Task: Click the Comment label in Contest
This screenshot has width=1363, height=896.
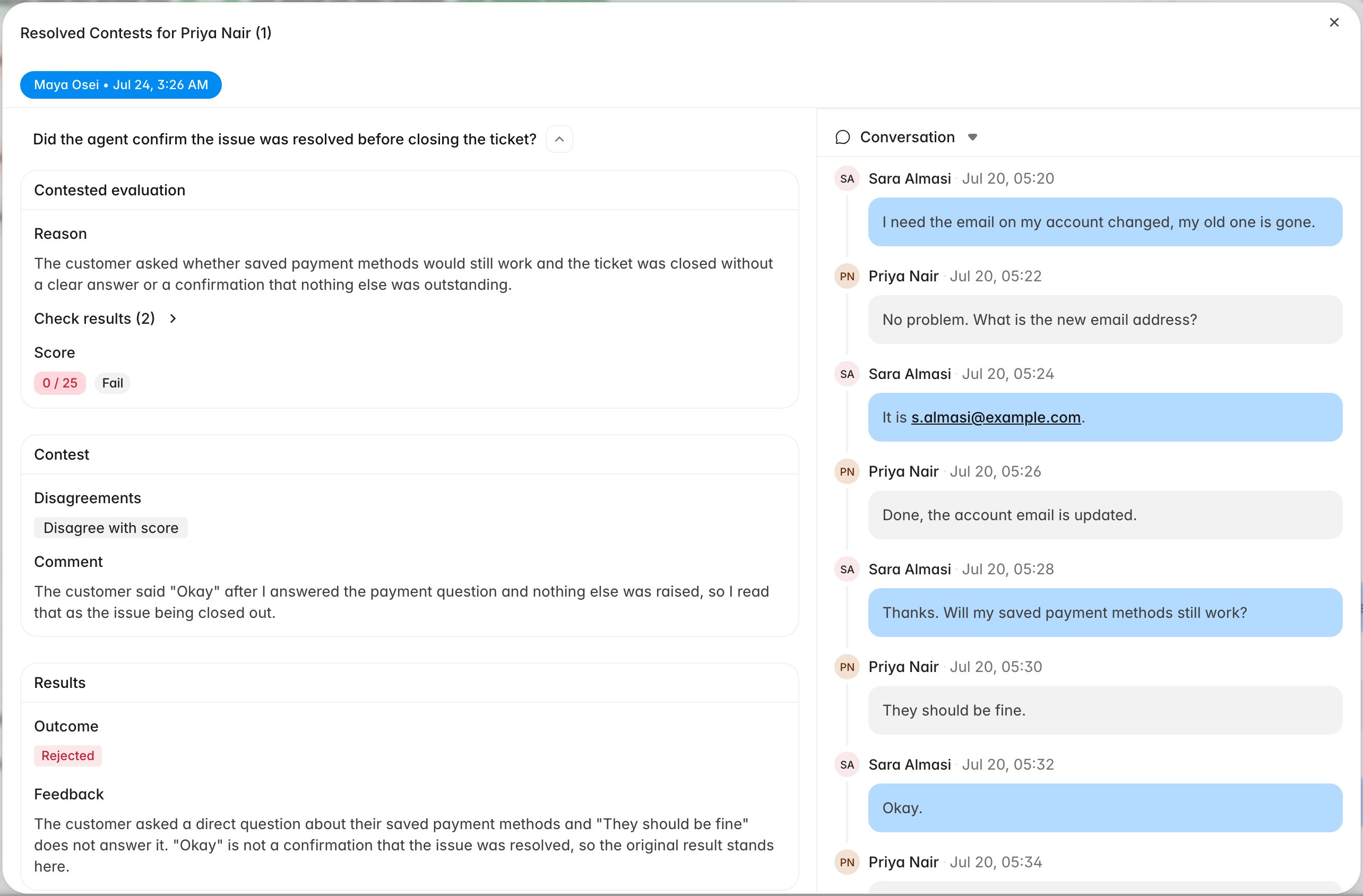Action: (68, 562)
